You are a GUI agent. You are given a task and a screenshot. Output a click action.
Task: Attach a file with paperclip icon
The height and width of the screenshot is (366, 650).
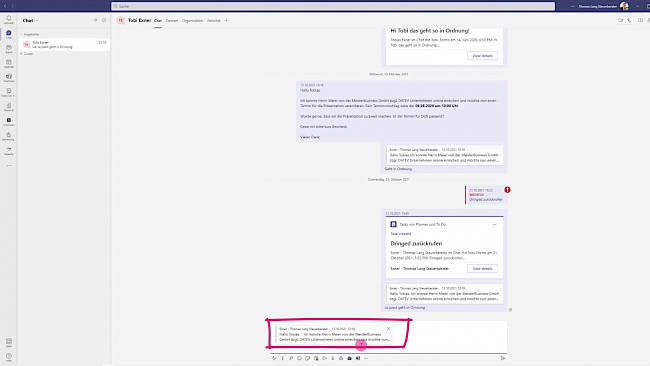[x=291, y=358]
